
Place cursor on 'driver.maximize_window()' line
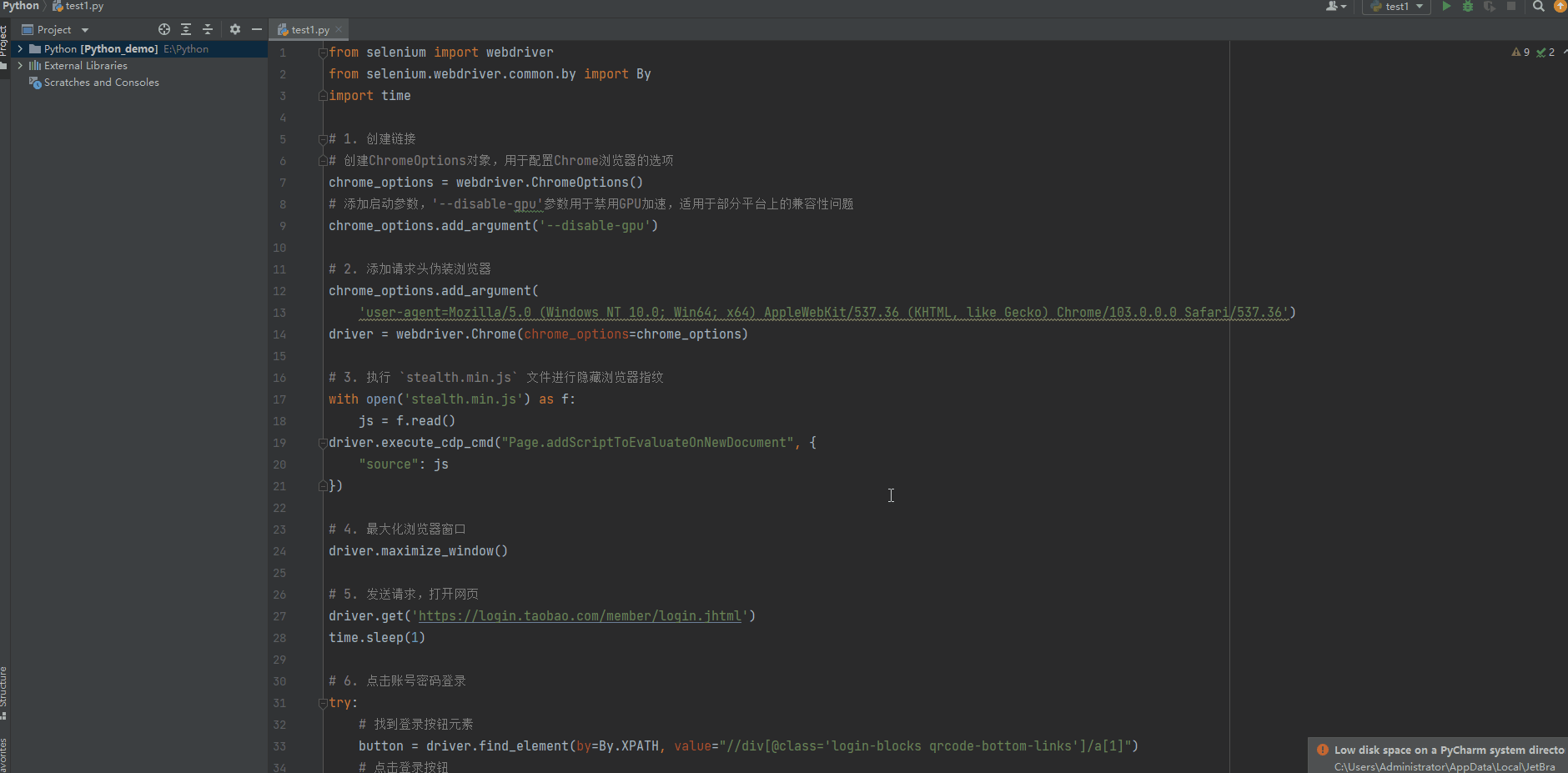[x=418, y=551]
